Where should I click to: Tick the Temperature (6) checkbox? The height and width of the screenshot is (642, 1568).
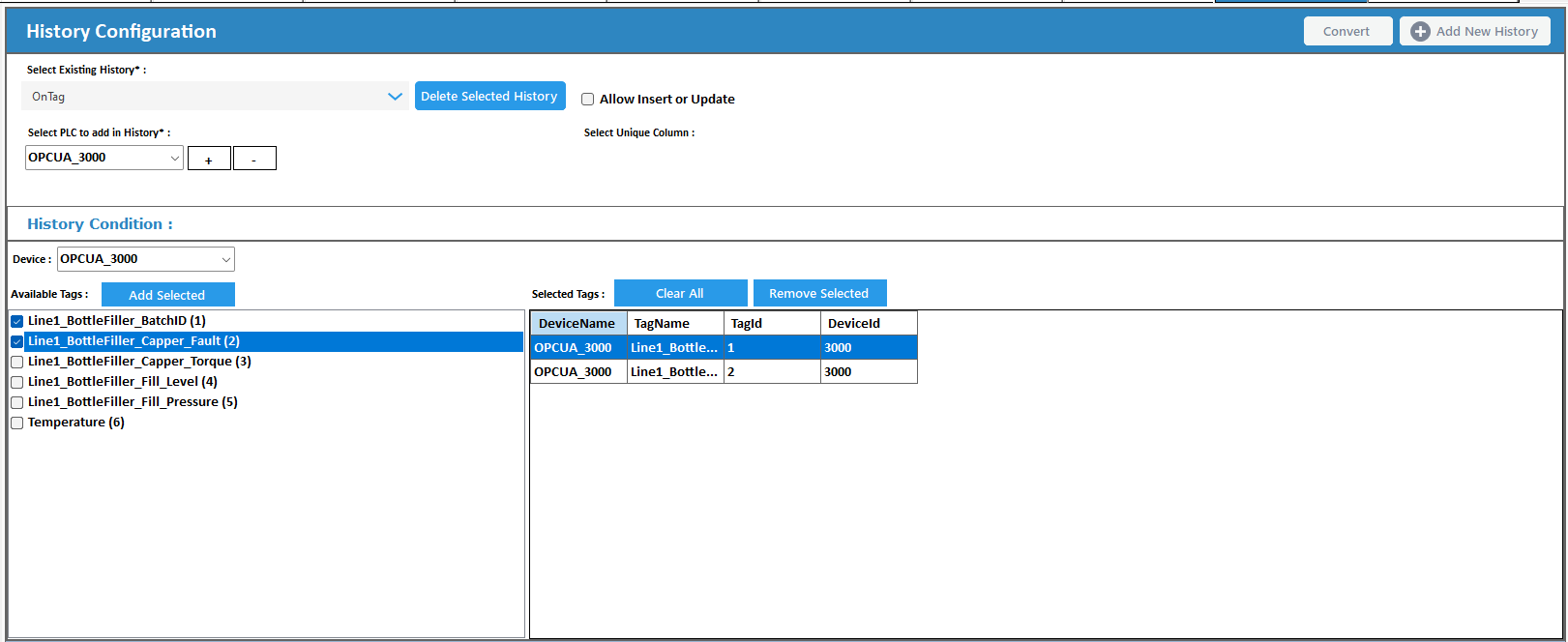pyautogui.click(x=17, y=423)
